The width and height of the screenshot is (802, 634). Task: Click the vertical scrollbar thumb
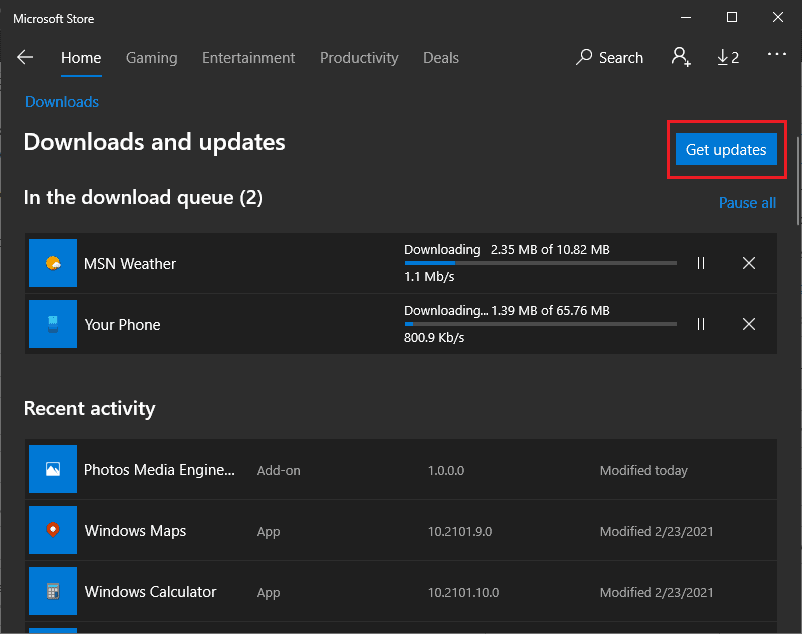click(x=798, y=181)
